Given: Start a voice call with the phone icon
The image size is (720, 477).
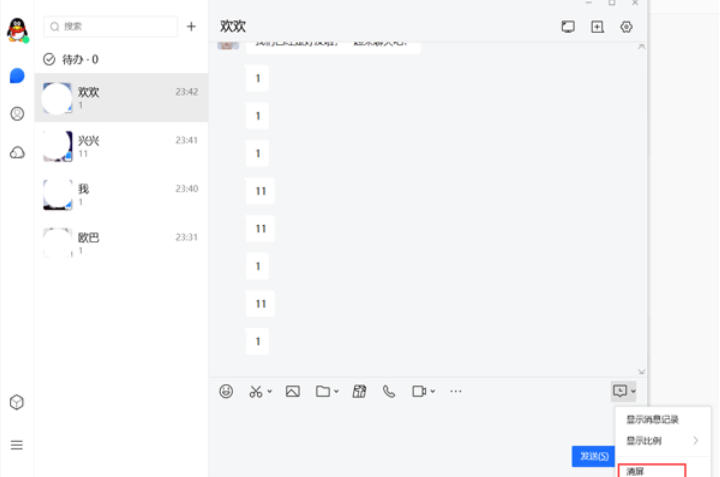Looking at the screenshot, I should pos(389,391).
